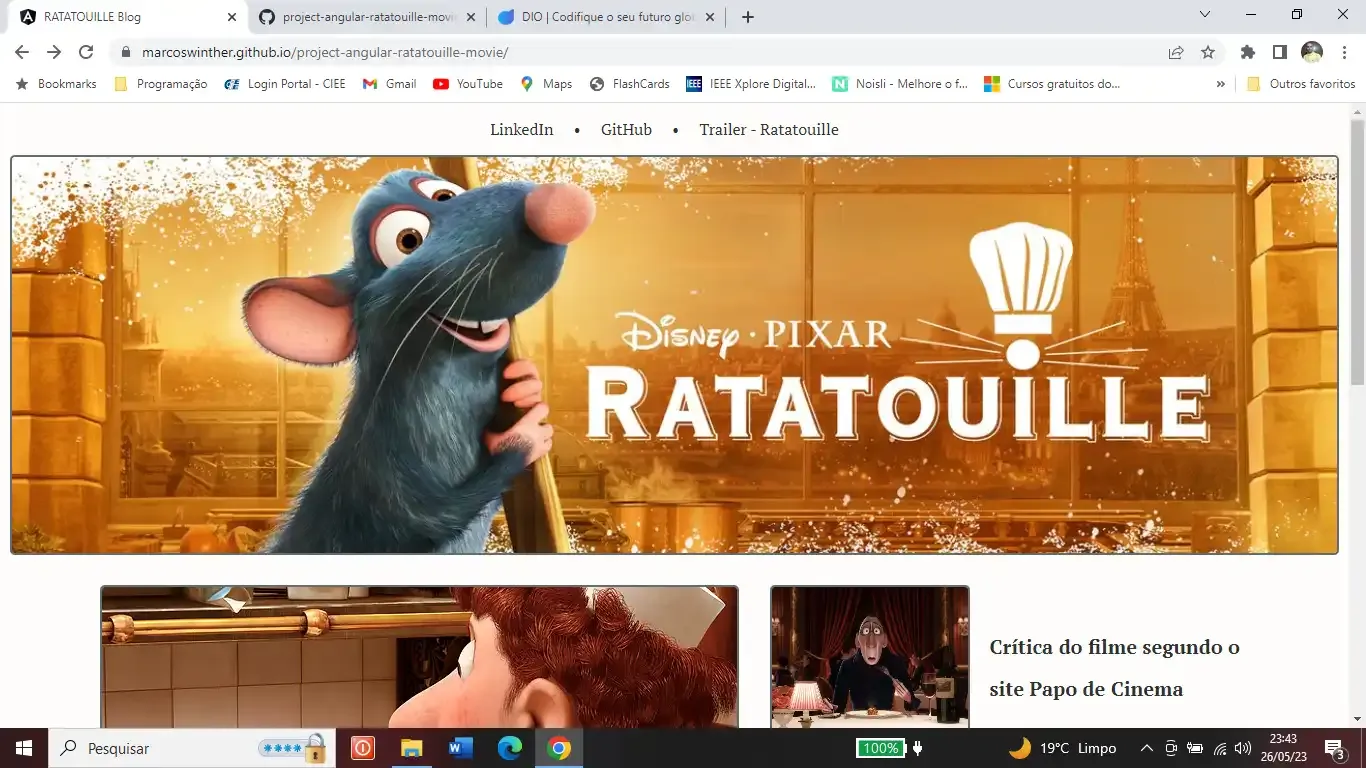Click the page vertical scrollbar thumb
The width and height of the screenshot is (1366, 768).
pyautogui.click(x=1357, y=253)
